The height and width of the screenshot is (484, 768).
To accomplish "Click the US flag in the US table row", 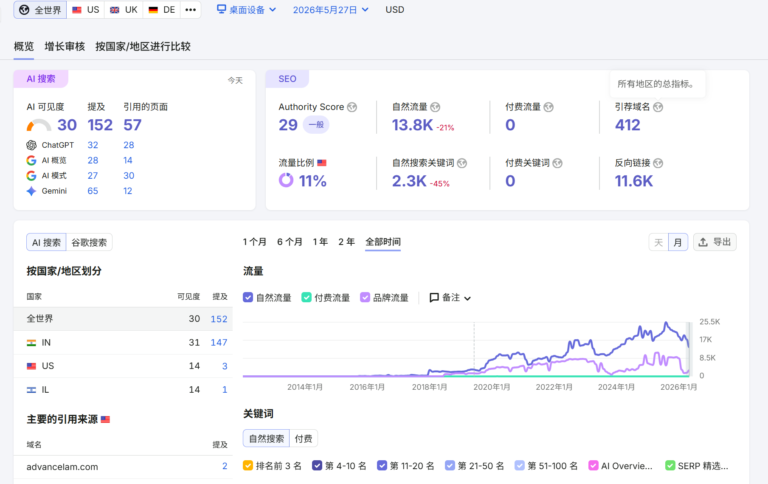I will (x=31, y=366).
